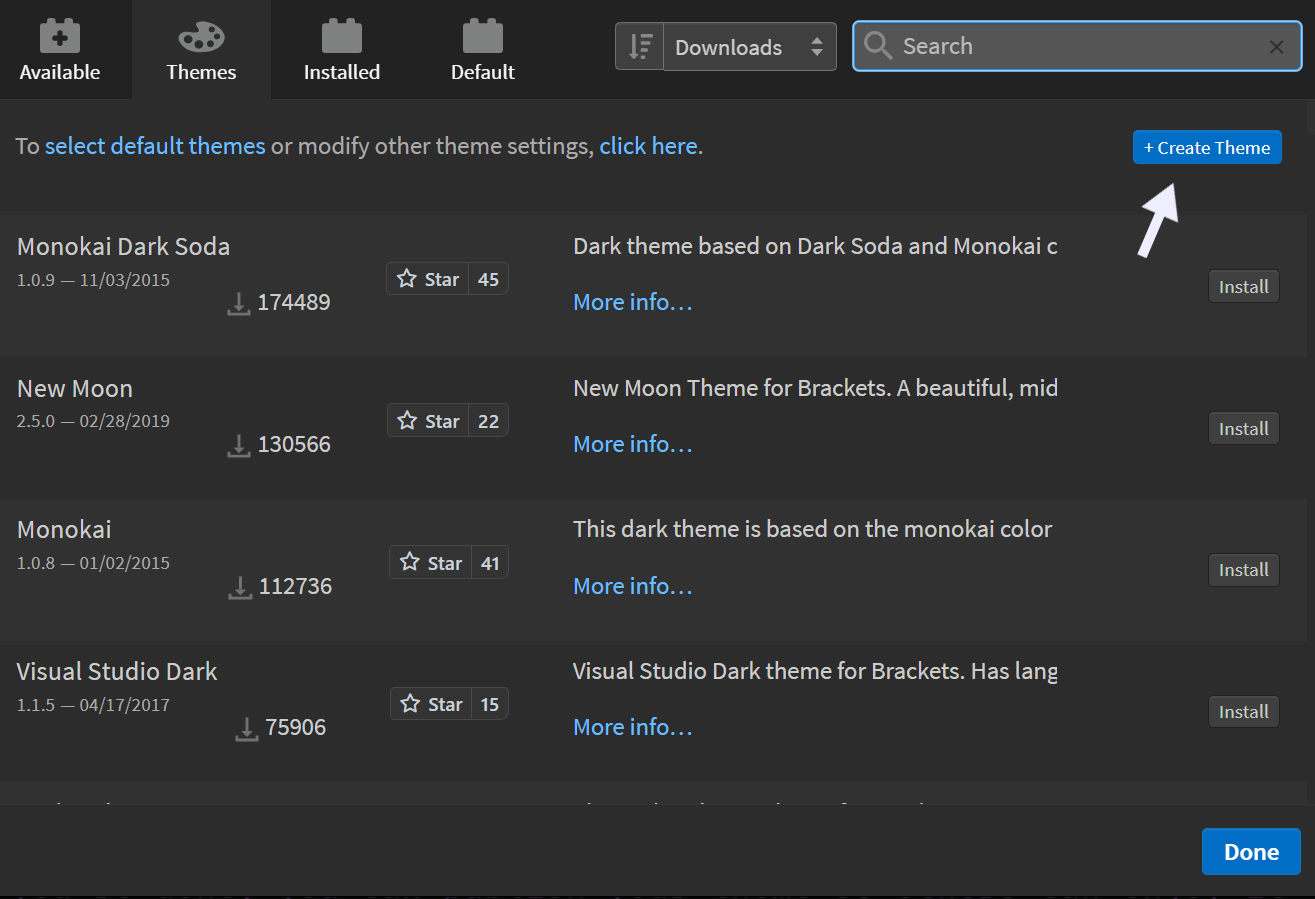Clear the search with the X icon
Image resolution: width=1315 pixels, height=899 pixels.
point(1277,47)
